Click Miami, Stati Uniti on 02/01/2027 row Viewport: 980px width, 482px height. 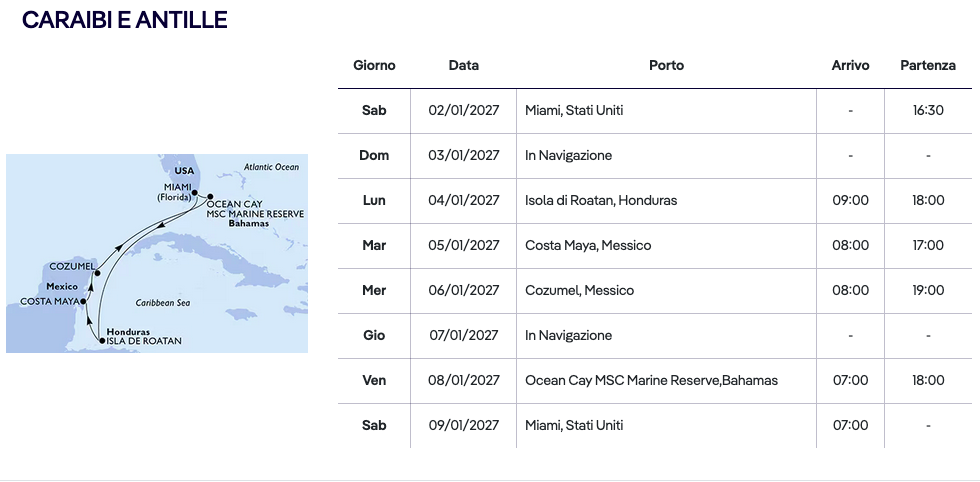point(574,111)
